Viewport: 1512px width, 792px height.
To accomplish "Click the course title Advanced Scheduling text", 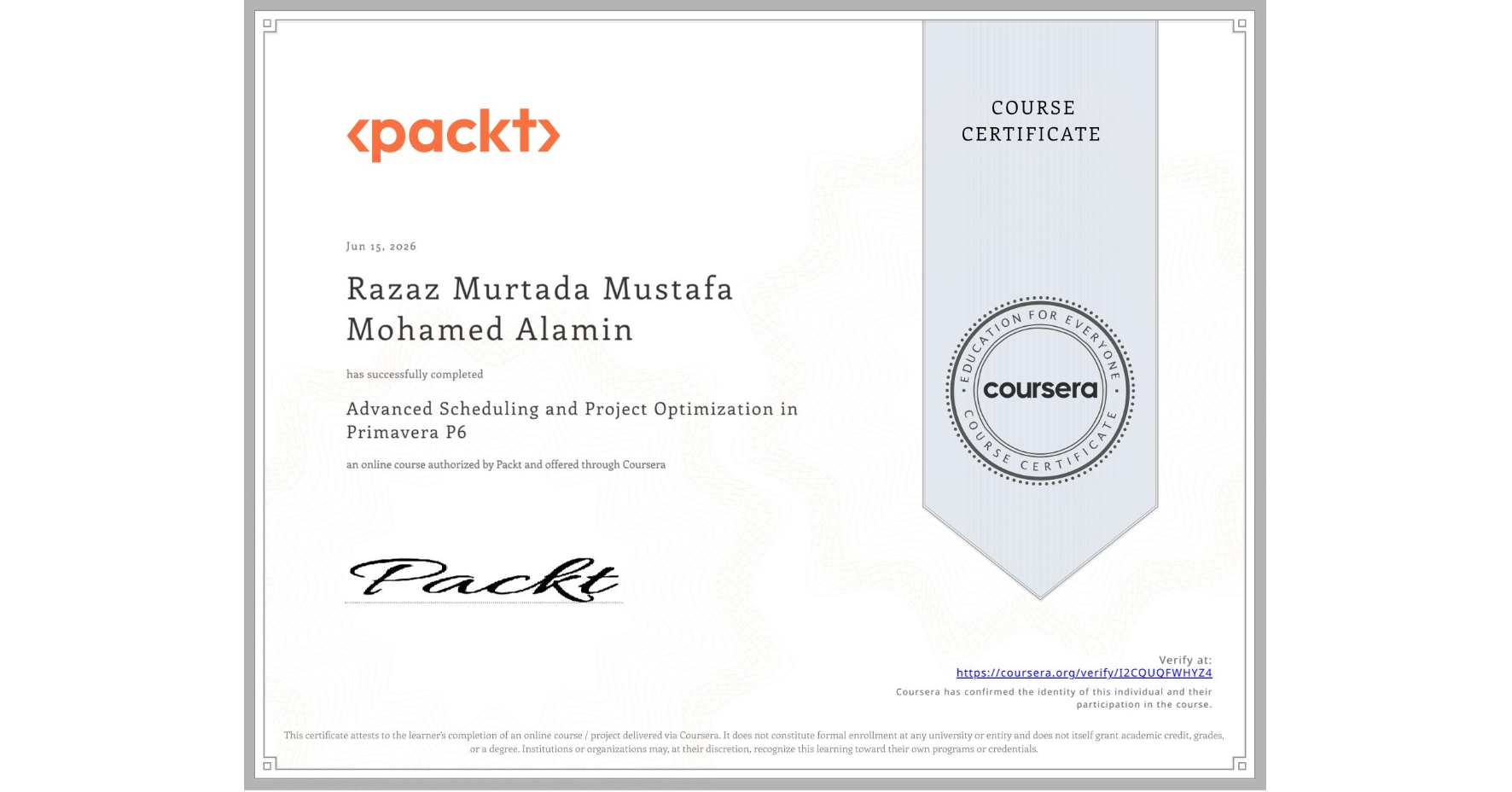I will 572,420.
